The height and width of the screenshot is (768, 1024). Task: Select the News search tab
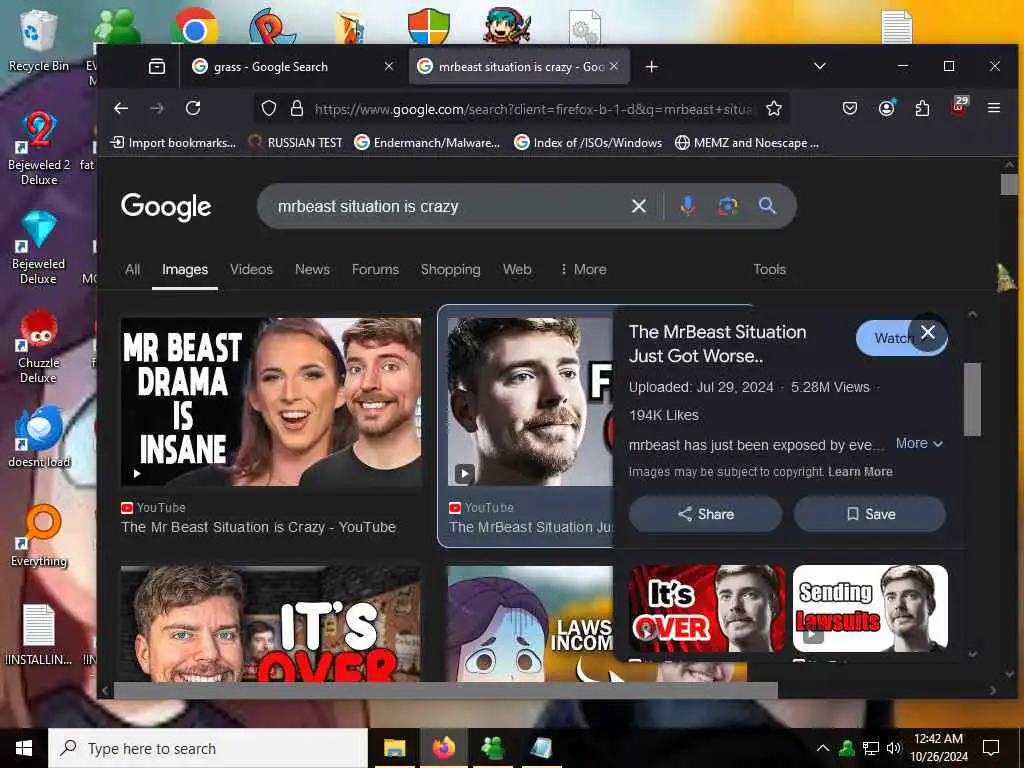[312, 269]
